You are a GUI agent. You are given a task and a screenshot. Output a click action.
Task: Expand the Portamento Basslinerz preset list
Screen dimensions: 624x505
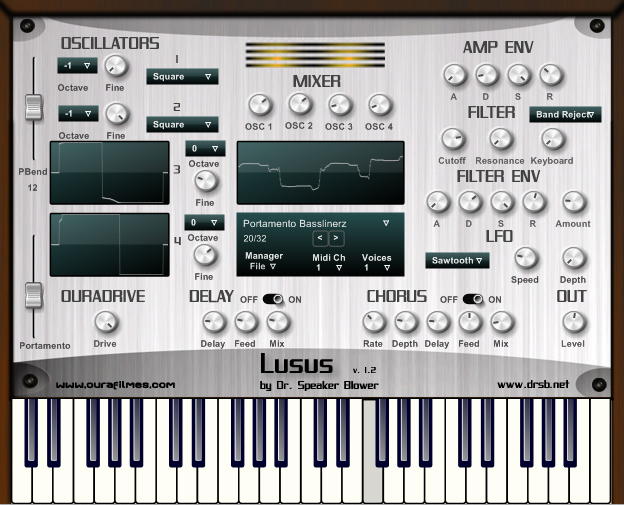click(x=386, y=223)
